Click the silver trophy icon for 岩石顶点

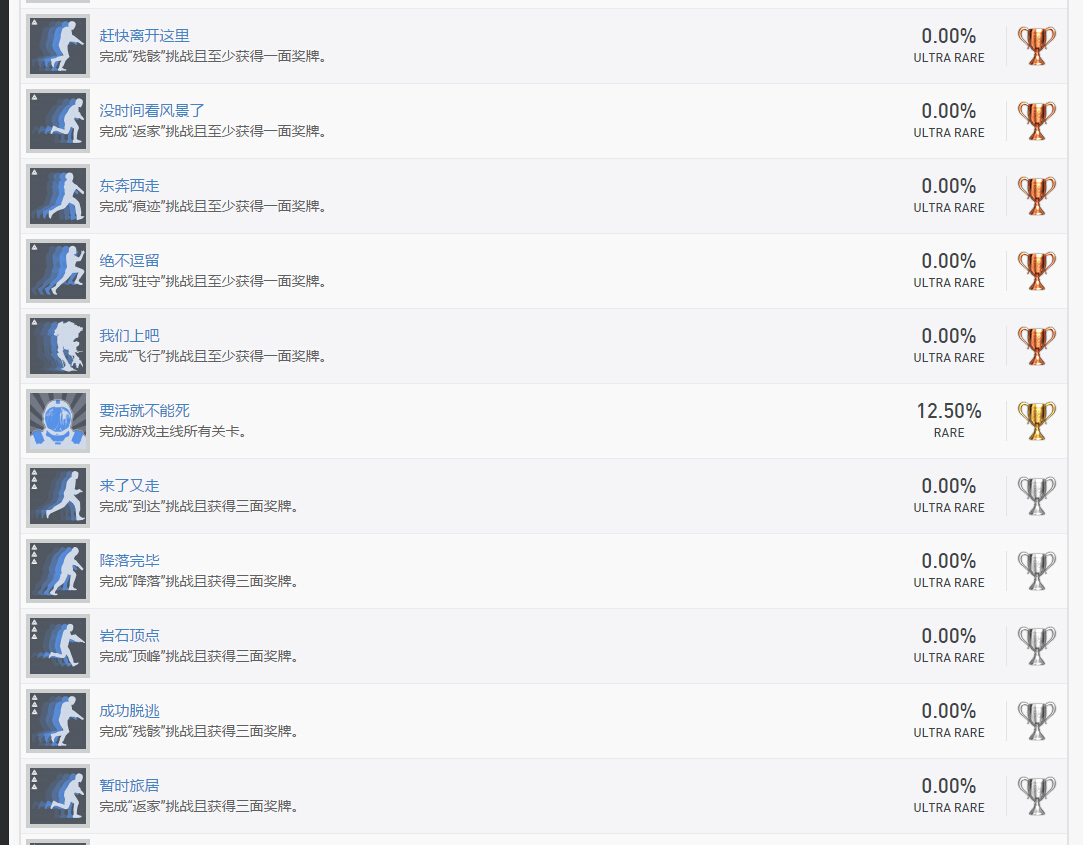pos(1036,646)
